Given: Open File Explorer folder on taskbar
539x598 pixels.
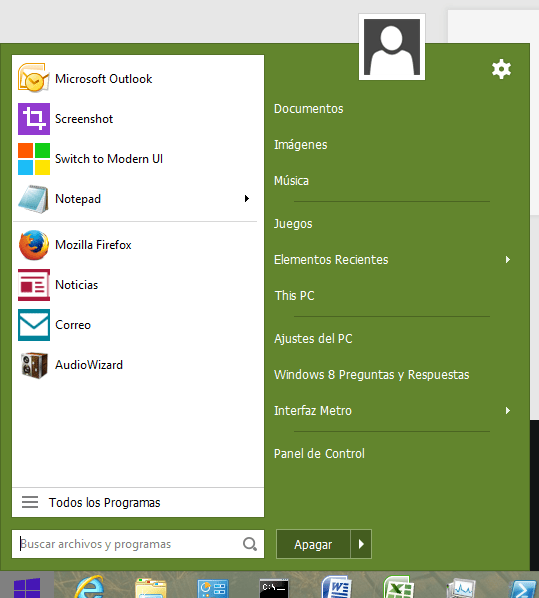Looking at the screenshot, I should pos(151,588).
